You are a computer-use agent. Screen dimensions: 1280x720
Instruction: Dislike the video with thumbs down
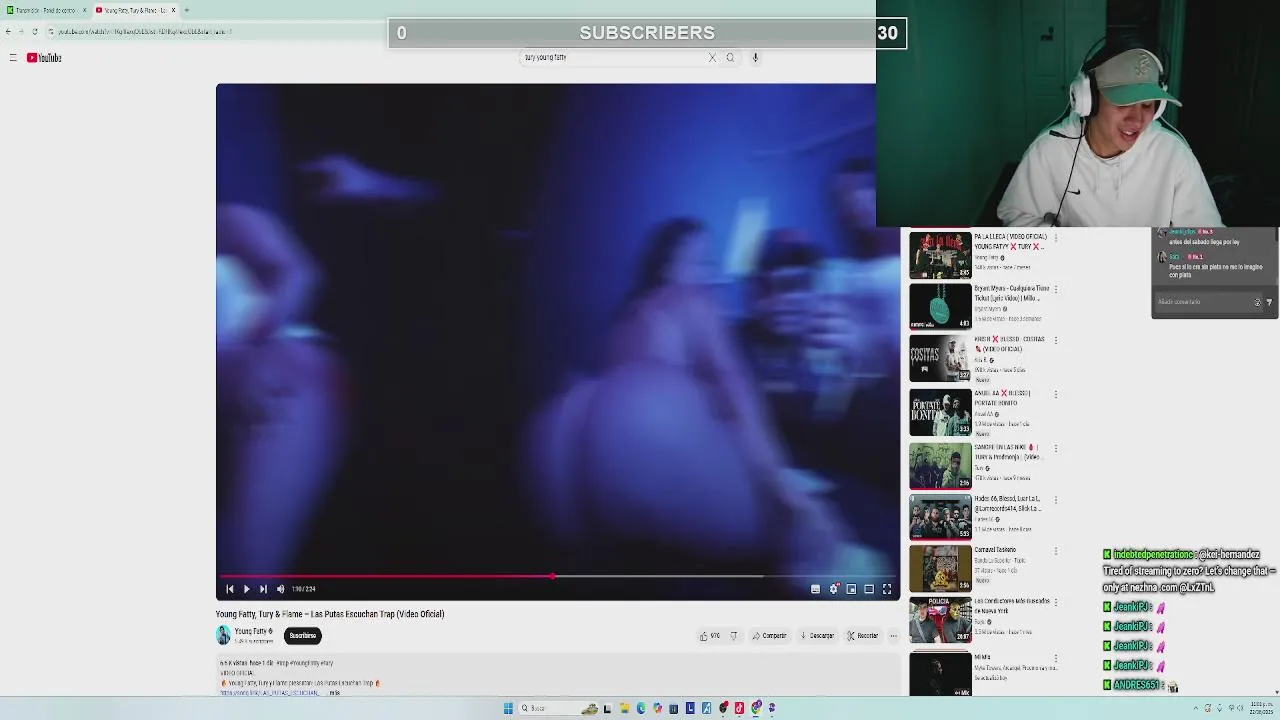(734, 636)
